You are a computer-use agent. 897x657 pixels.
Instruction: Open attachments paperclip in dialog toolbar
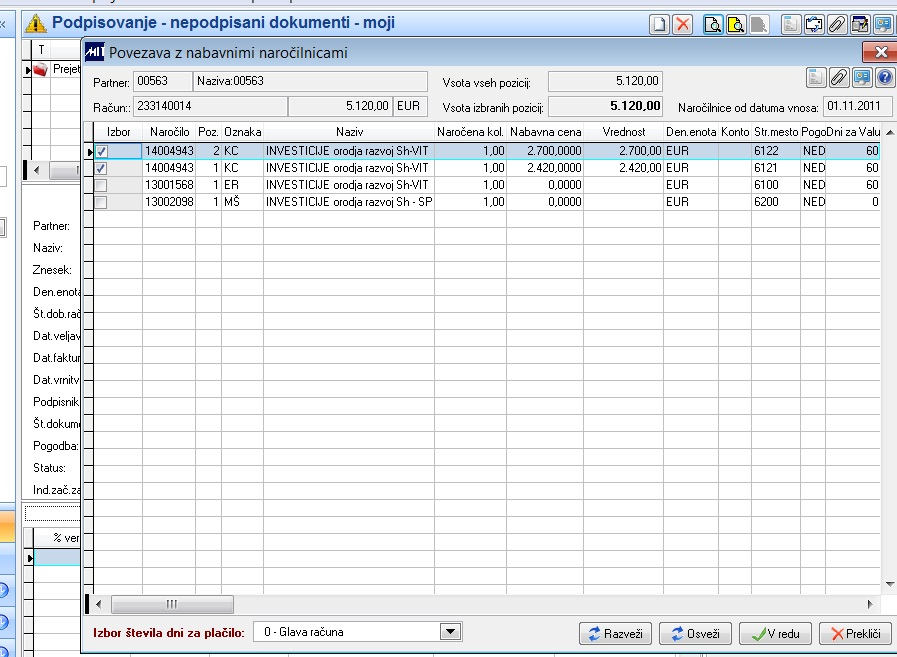click(839, 78)
